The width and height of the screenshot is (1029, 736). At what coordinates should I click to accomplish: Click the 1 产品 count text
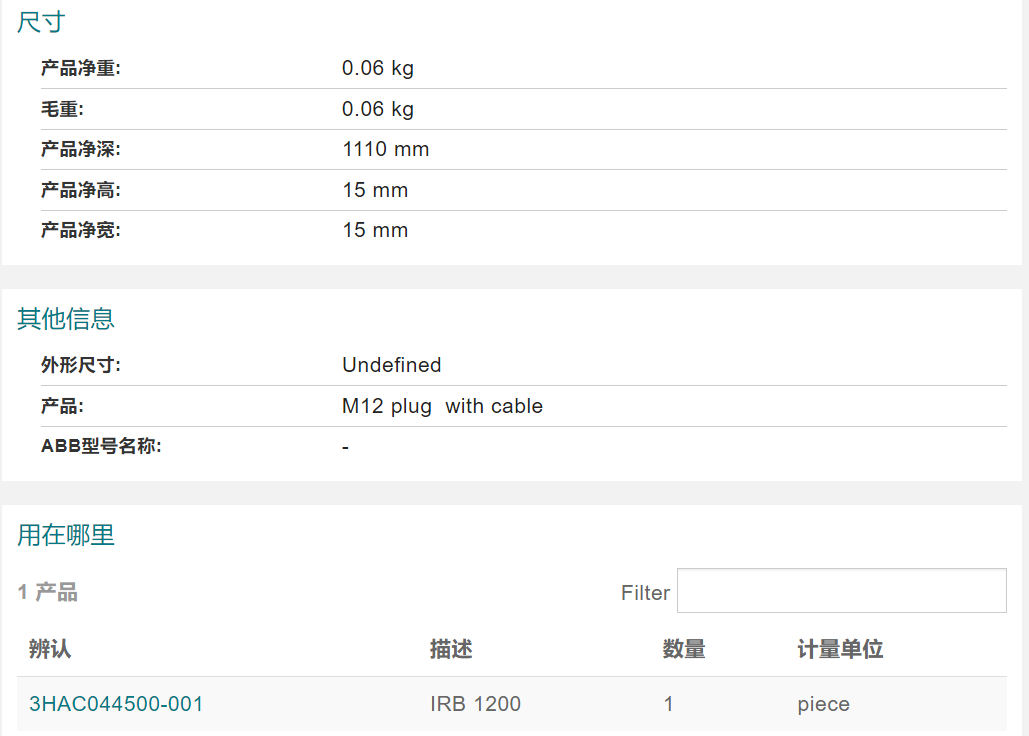47,592
